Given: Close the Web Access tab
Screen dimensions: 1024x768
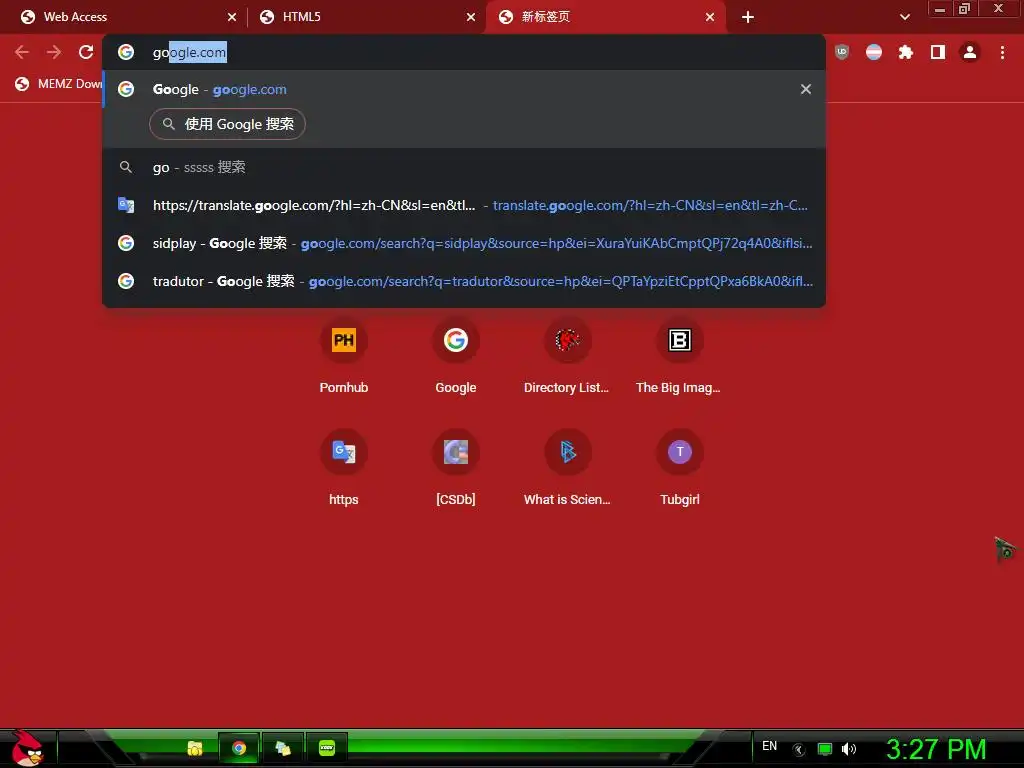Looking at the screenshot, I should (x=232, y=17).
